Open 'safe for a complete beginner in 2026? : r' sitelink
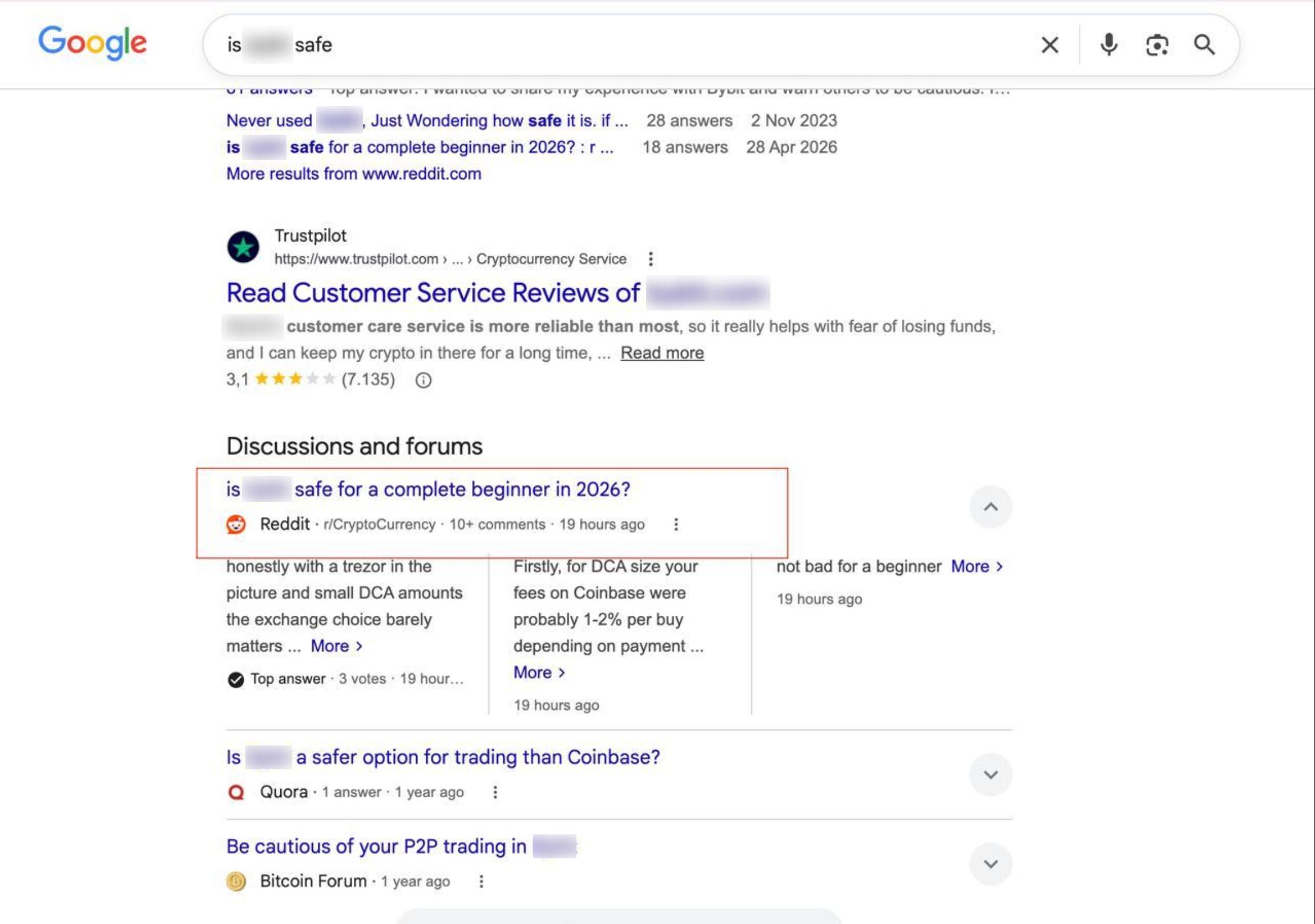Viewport: 1315px width, 924px height. pos(420,147)
